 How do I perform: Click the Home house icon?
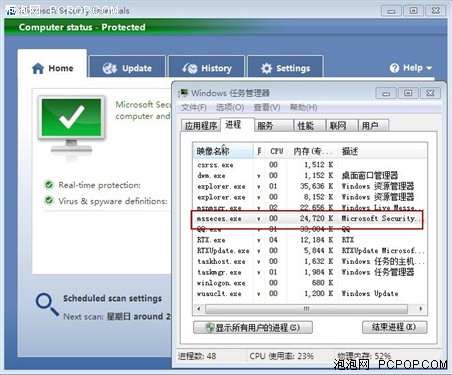(38, 68)
